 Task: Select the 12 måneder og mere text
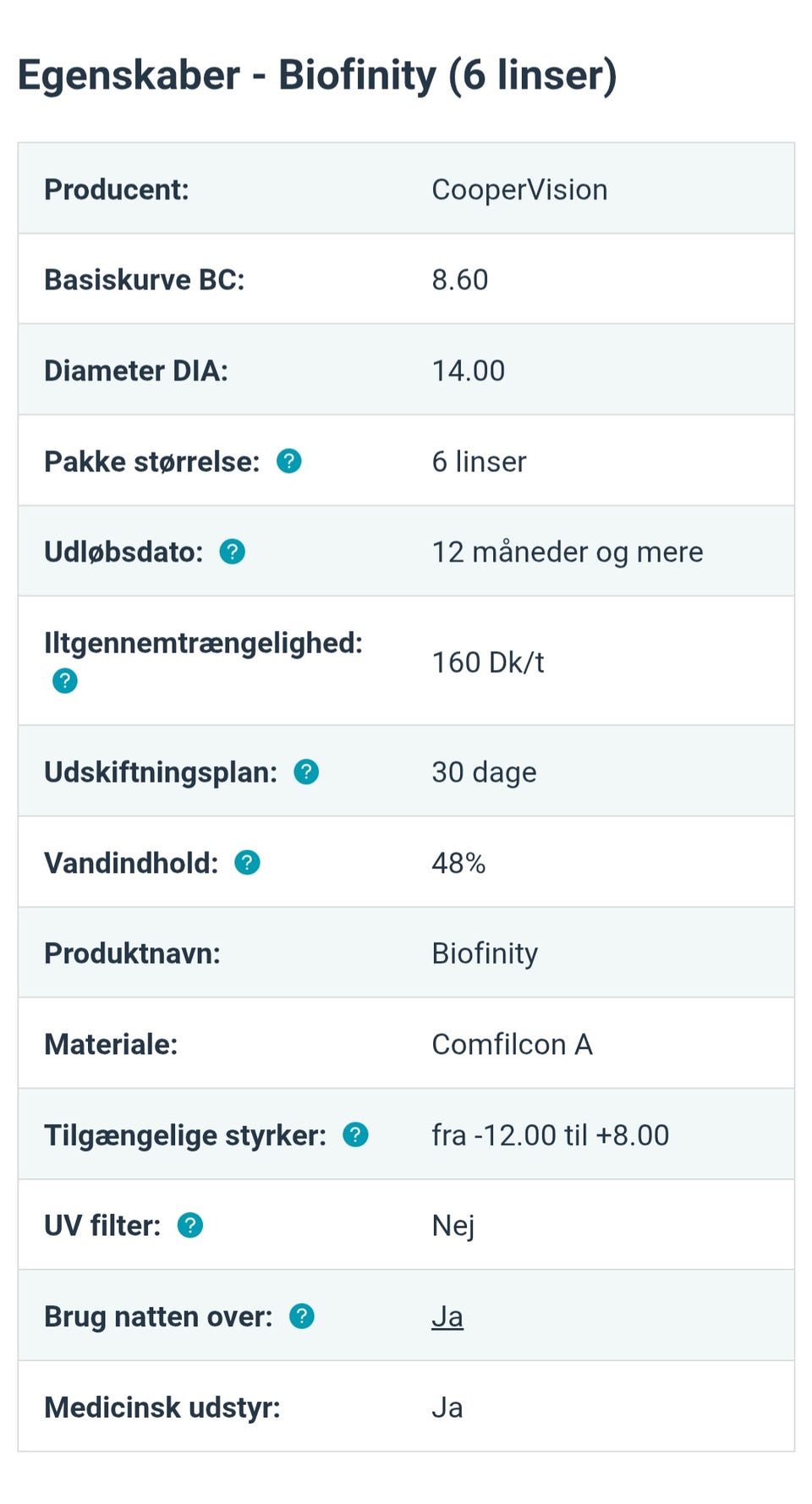pos(568,552)
